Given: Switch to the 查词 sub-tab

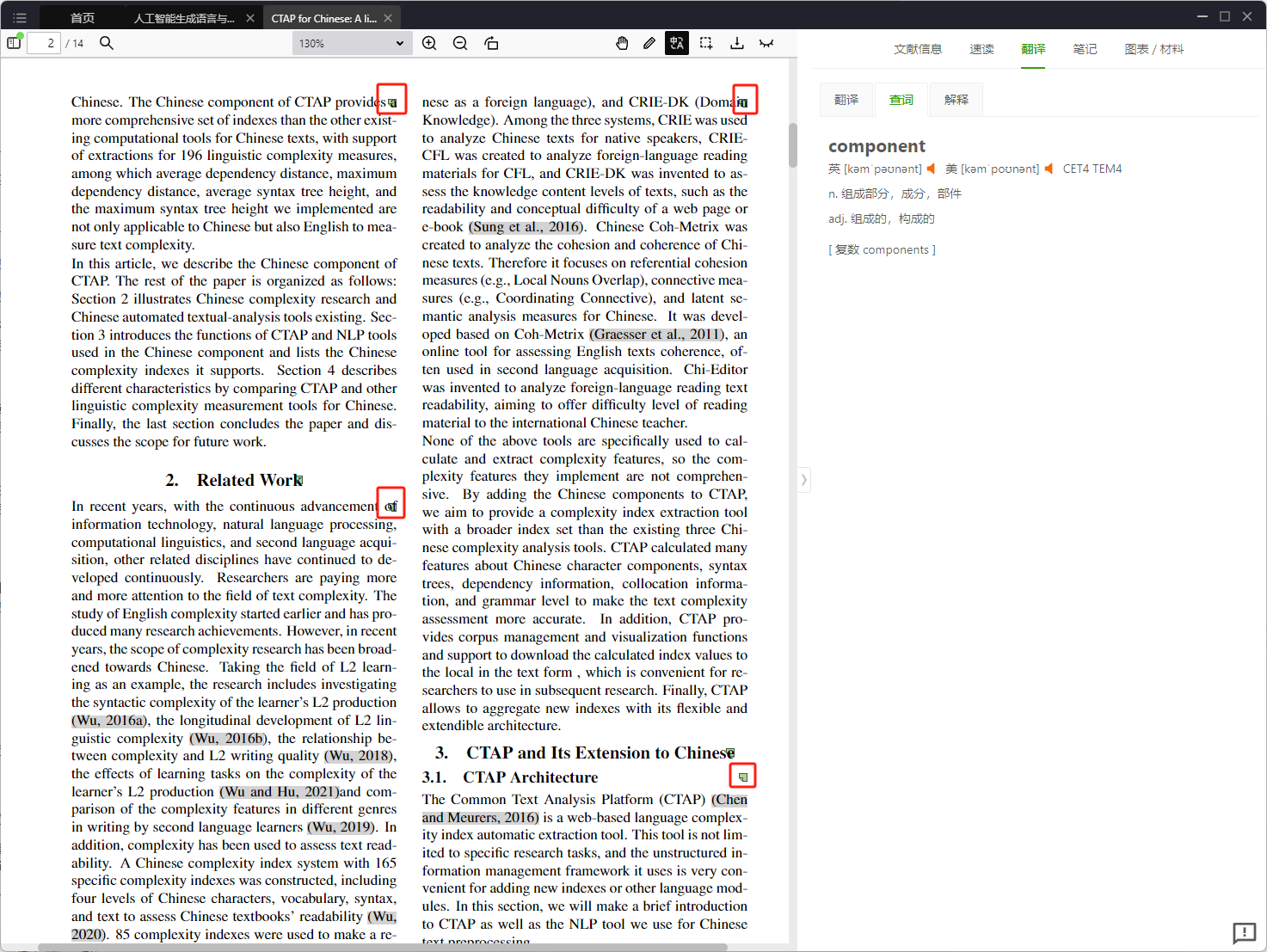Looking at the screenshot, I should pos(901,100).
